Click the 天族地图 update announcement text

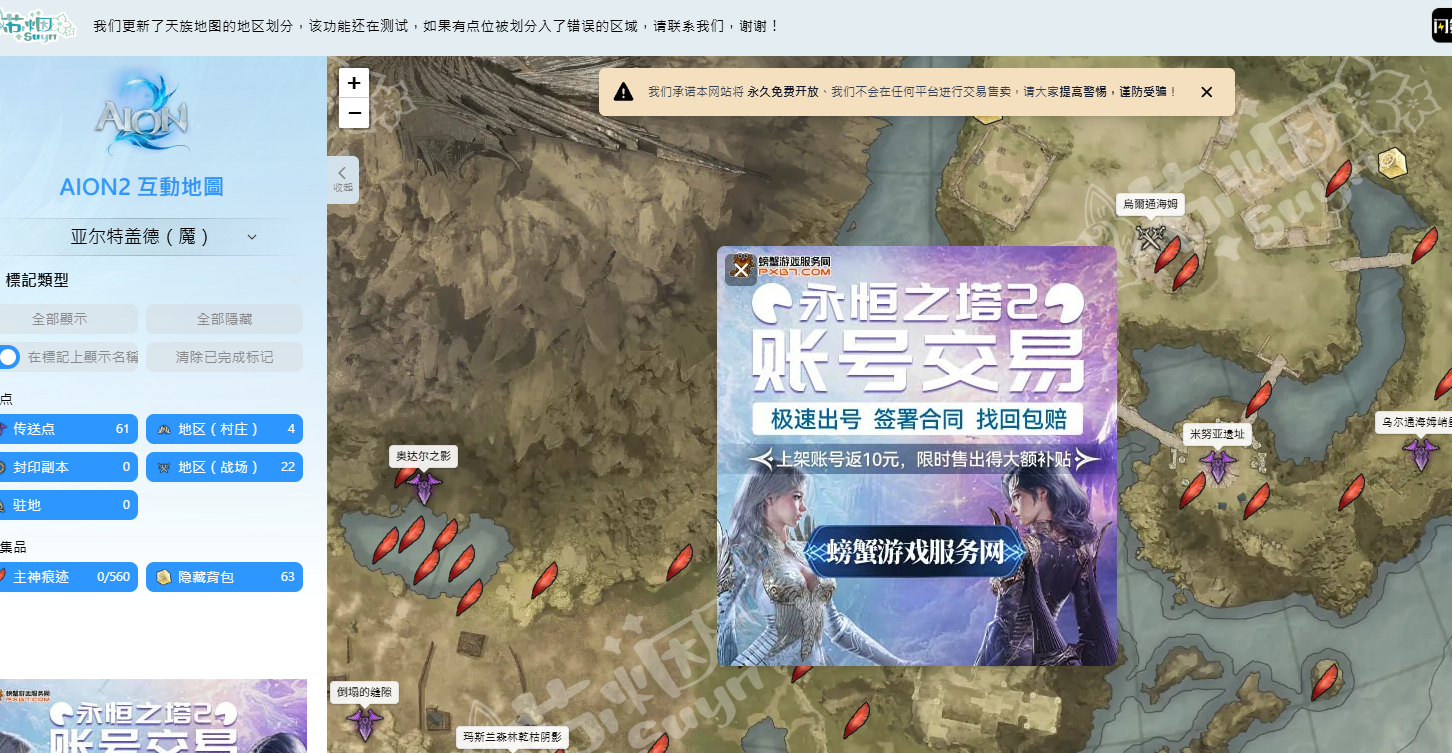[436, 25]
